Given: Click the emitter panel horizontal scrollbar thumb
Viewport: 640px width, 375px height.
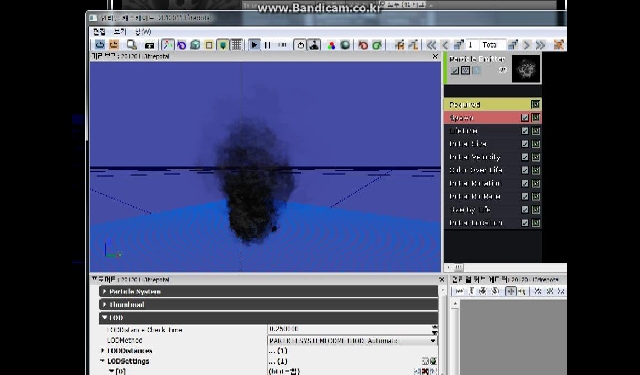Looking at the screenshot, I should click(x=458, y=268).
